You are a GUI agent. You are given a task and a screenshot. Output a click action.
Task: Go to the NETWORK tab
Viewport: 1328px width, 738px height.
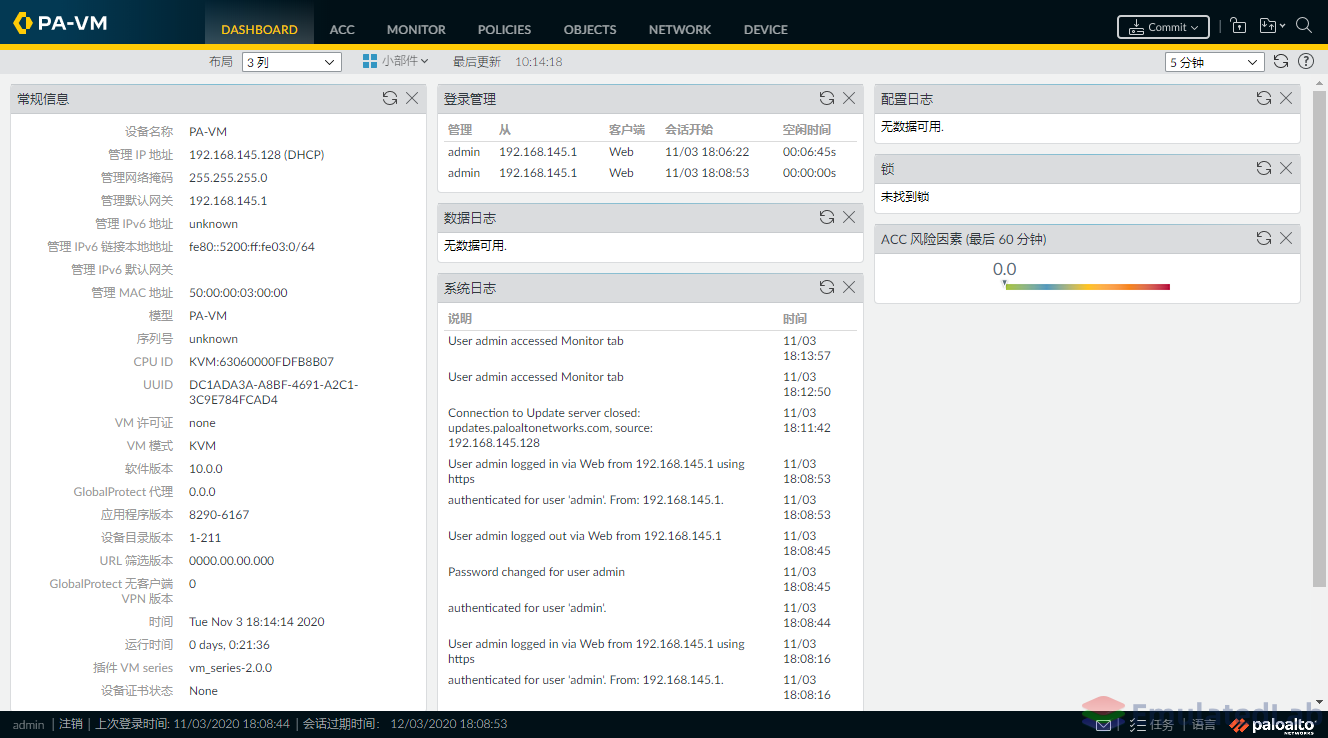(x=680, y=29)
